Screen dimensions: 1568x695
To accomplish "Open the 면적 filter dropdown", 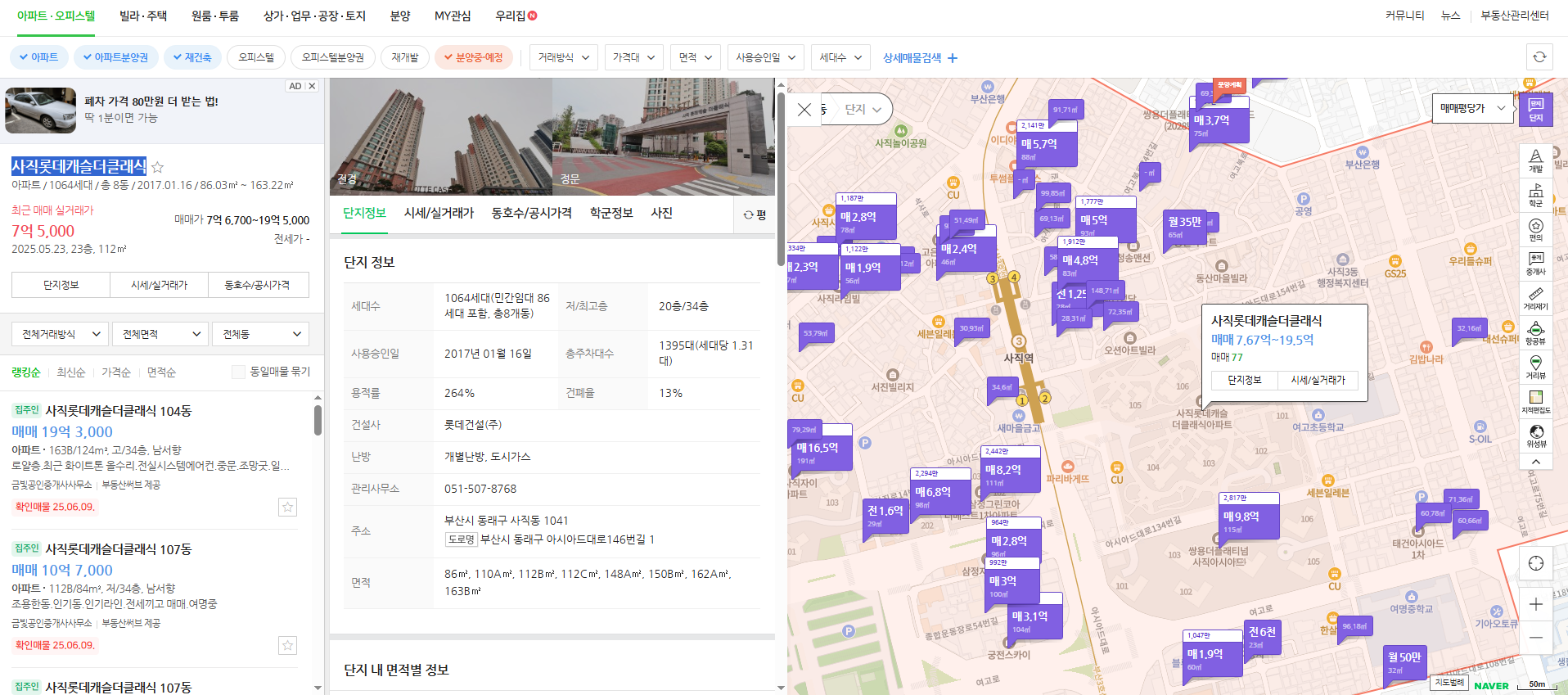I will tap(696, 57).
